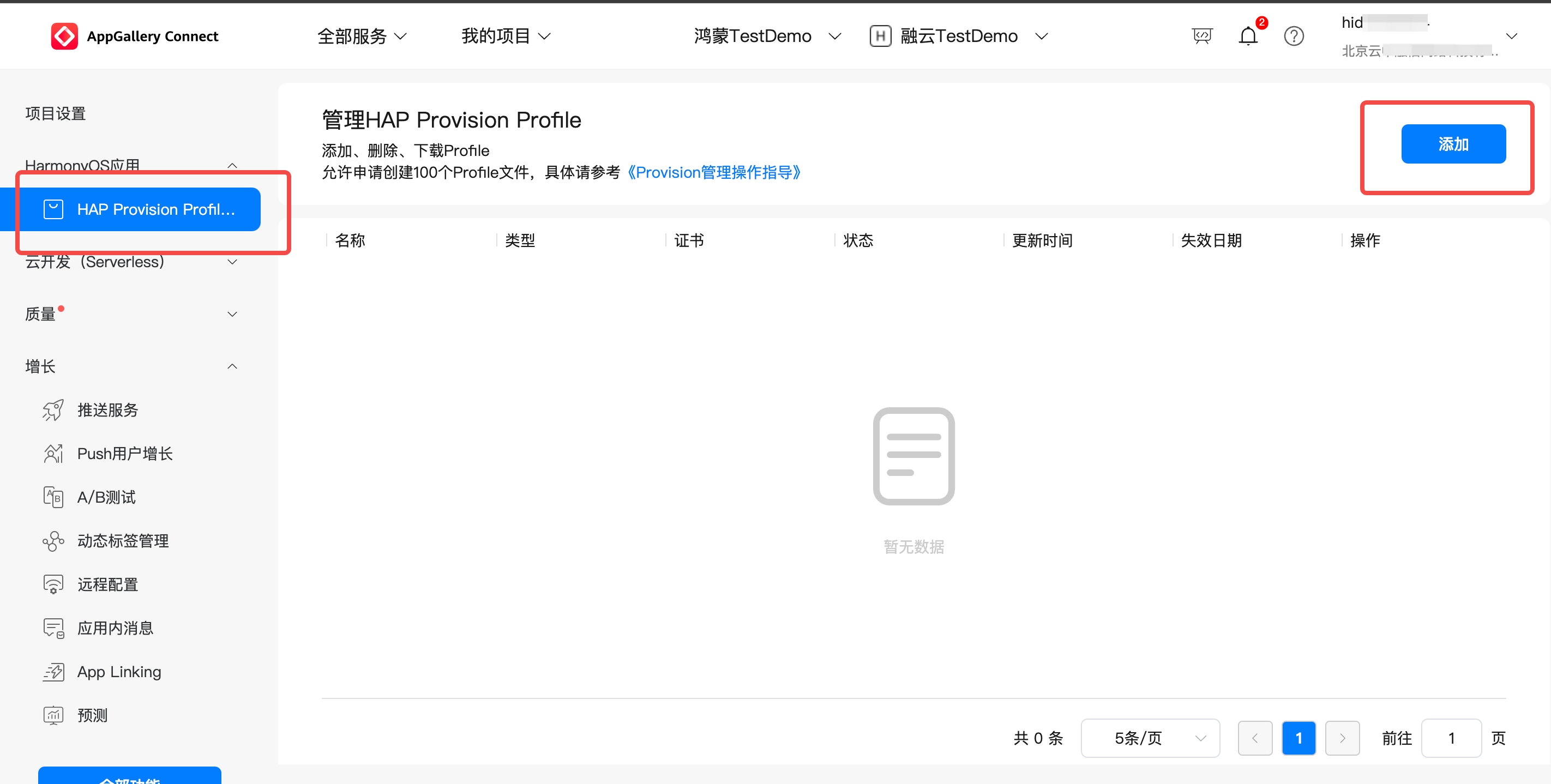Click the 证书 column header
The height and width of the screenshot is (784, 1551).
[689, 240]
